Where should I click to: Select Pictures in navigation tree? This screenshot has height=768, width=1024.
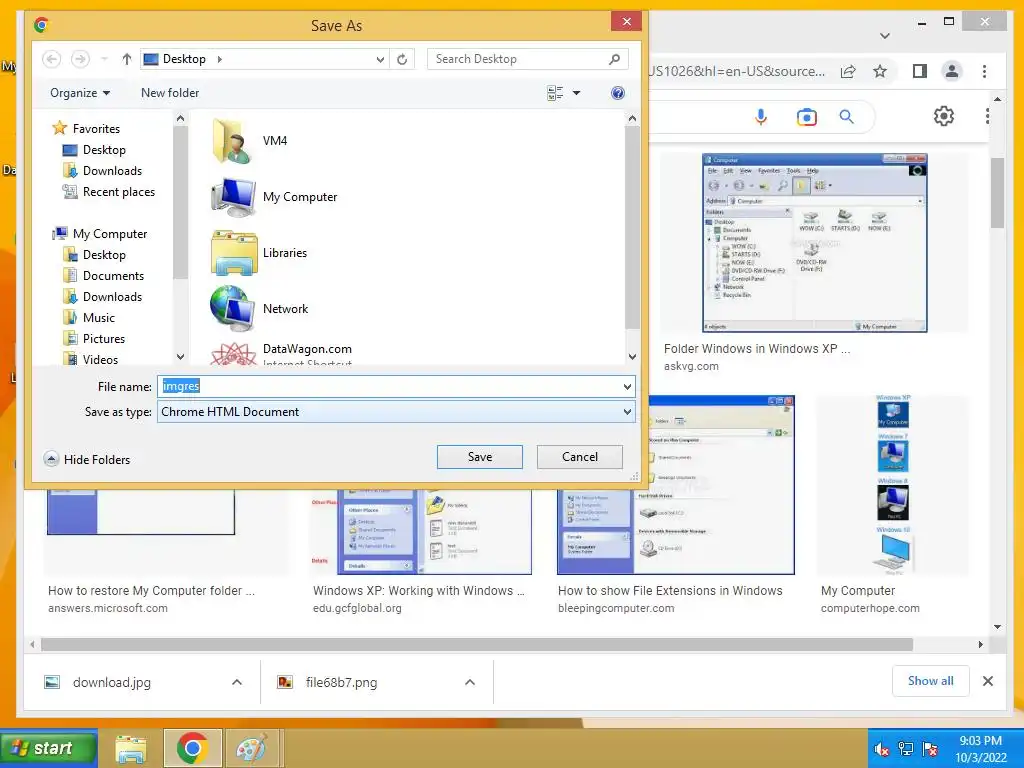[x=93, y=338]
